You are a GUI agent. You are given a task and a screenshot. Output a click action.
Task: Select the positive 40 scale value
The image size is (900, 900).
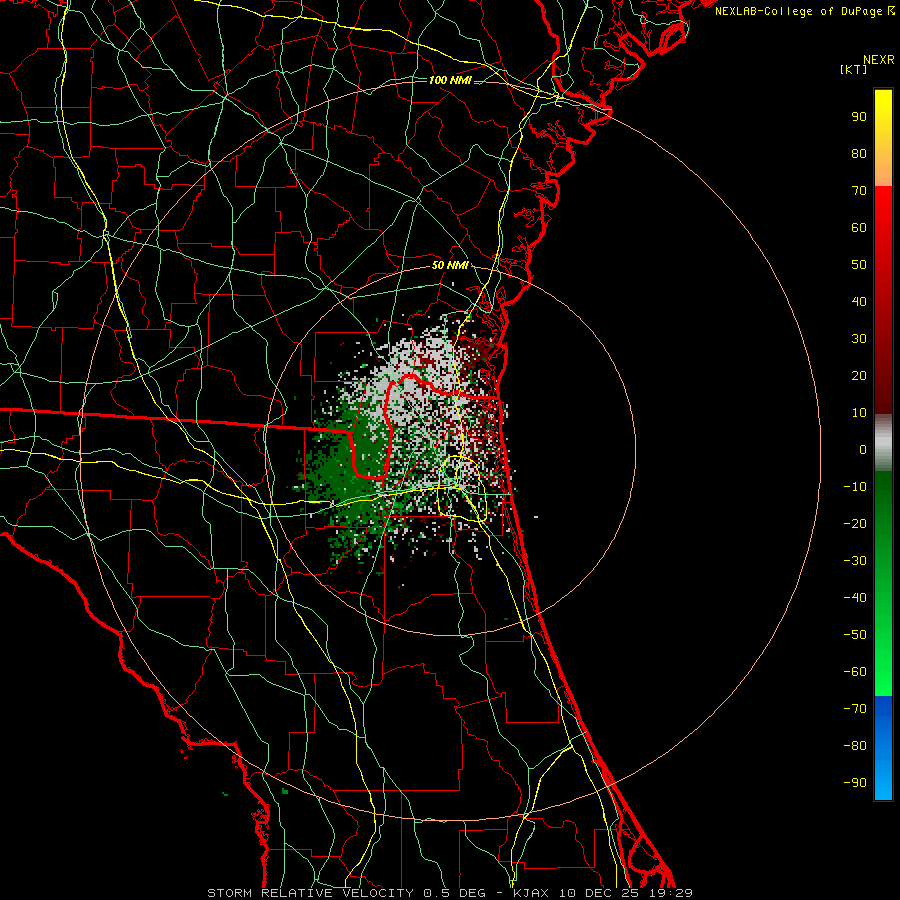[859, 302]
